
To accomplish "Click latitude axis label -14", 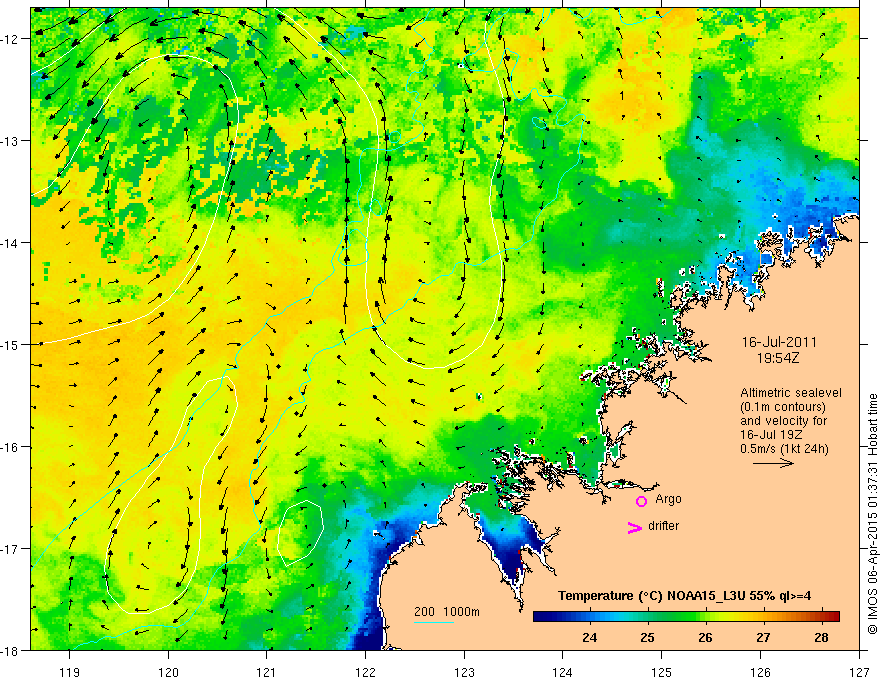I will pyautogui.click(x=11, y=243).
